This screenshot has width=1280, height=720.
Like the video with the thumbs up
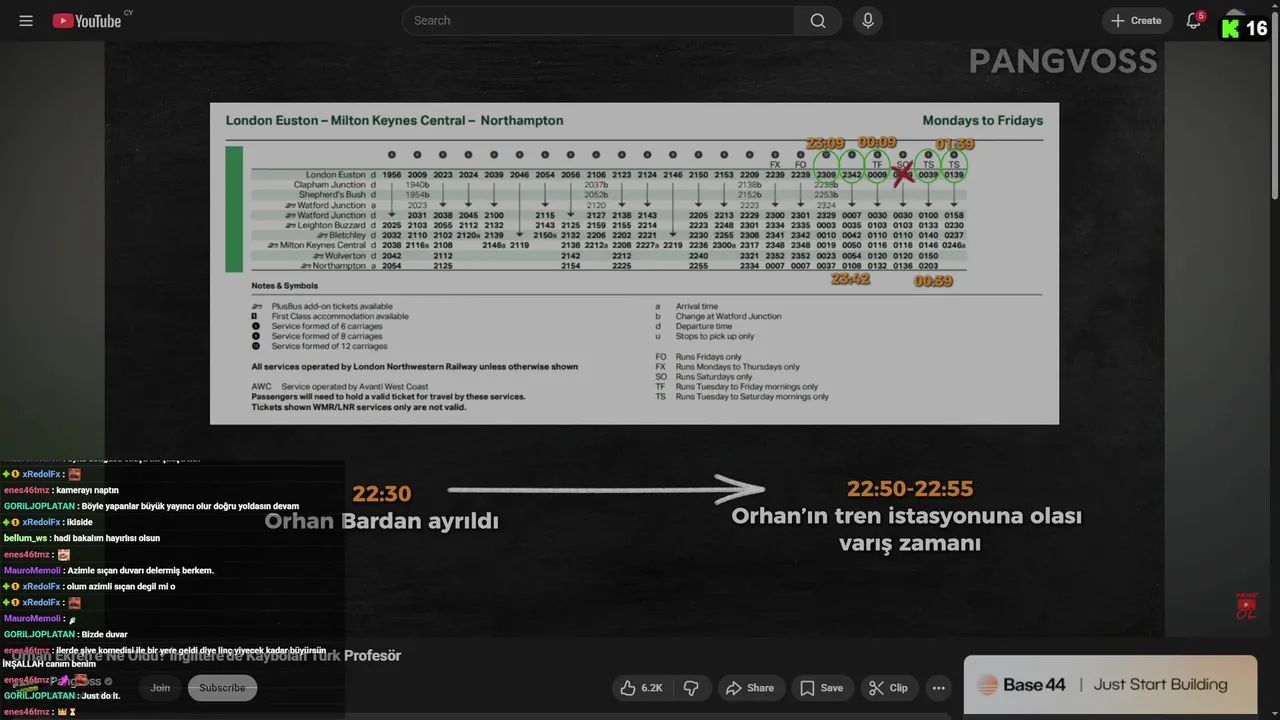pyautogui.click(x=641, y=688)
